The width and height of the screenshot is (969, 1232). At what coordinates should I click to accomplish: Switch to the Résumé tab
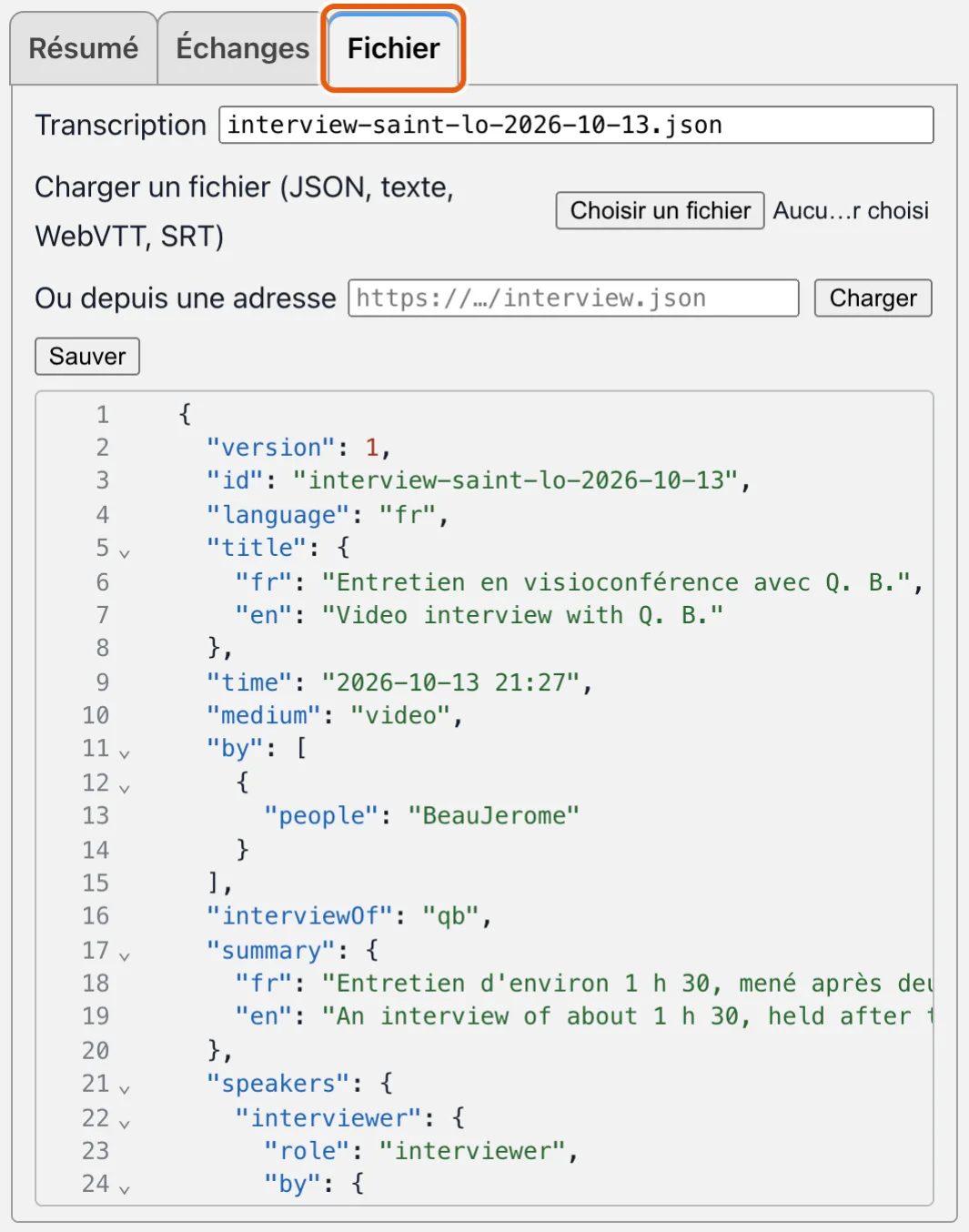(84, 48)
